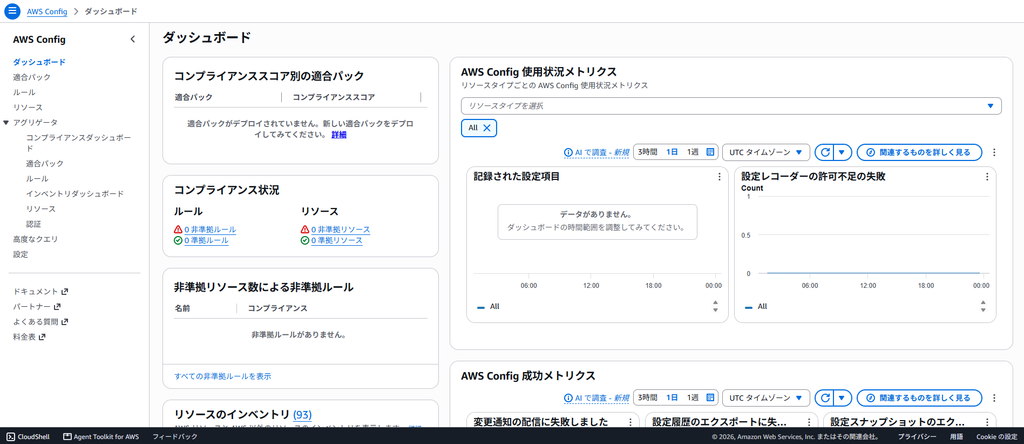Image resolution: width=1024 pixels, height=444 pixels.
Task: Open 設定レコーダーの許可不足の失敗 widget options menu
Action: tap(987, 176)
